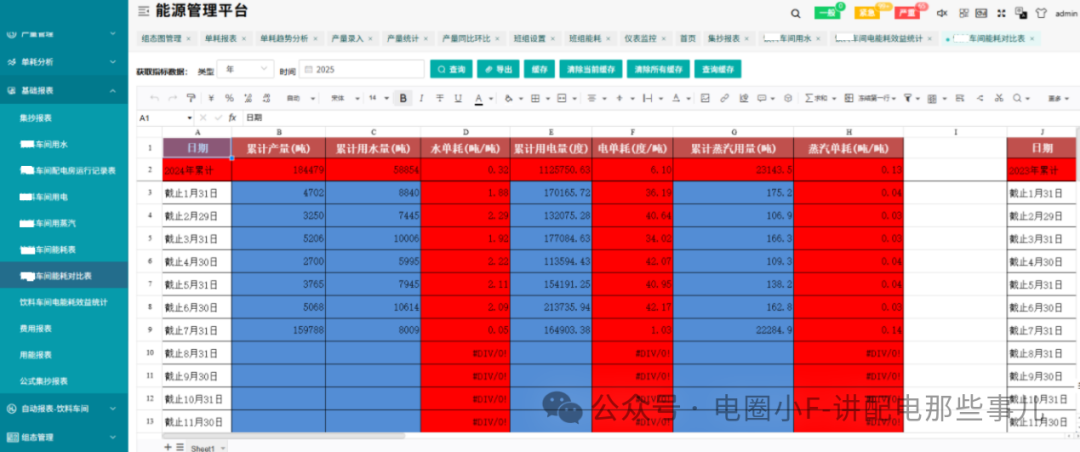This screenshot has height=452, width=1080.
Task: Activate the format painter brush
Action: [191, 99]
